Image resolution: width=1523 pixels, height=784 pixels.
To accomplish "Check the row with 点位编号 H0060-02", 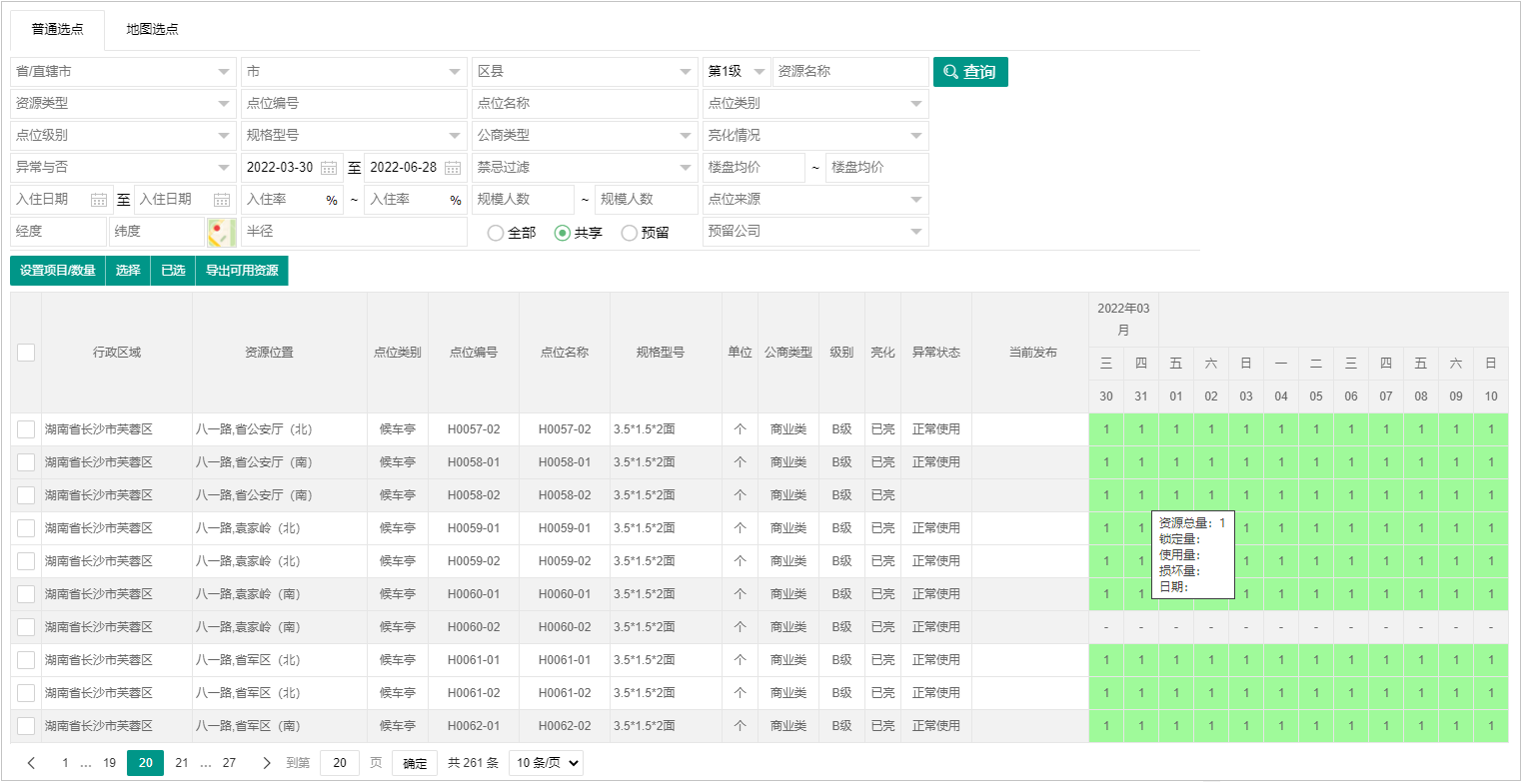I will coord(26,627).
